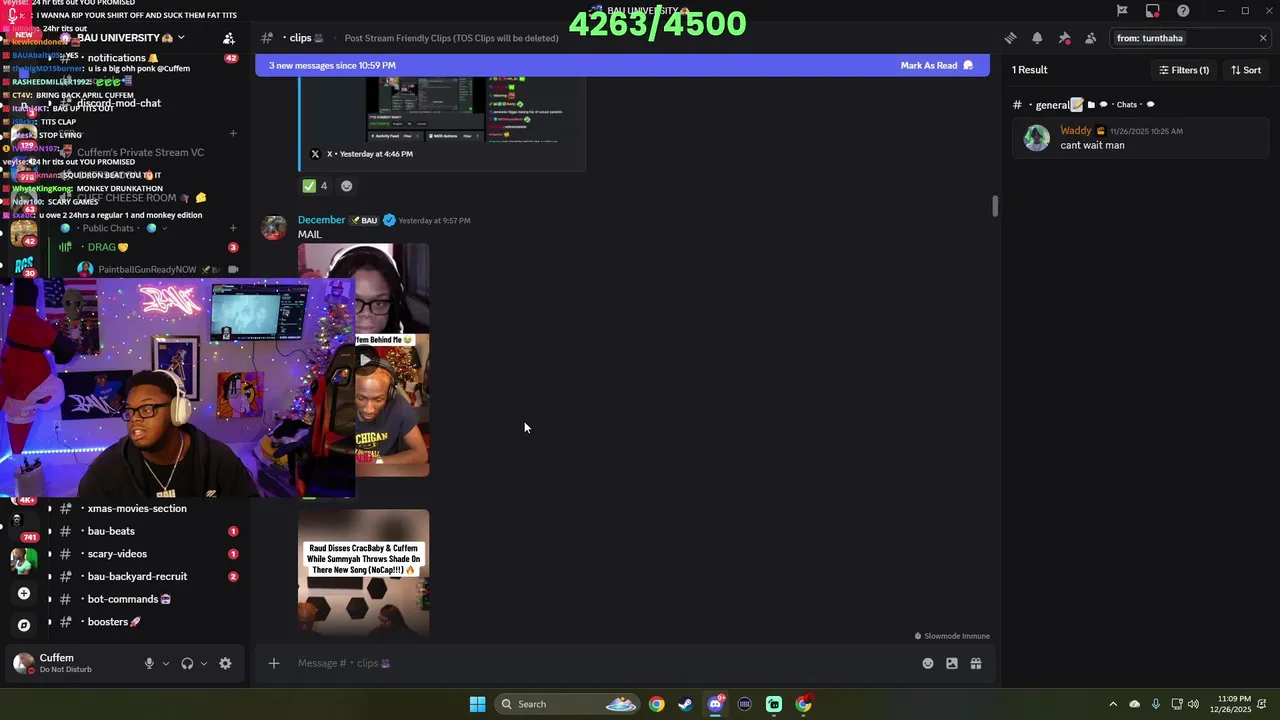Open the MAIL video thumbnail

tap(364, 360)
